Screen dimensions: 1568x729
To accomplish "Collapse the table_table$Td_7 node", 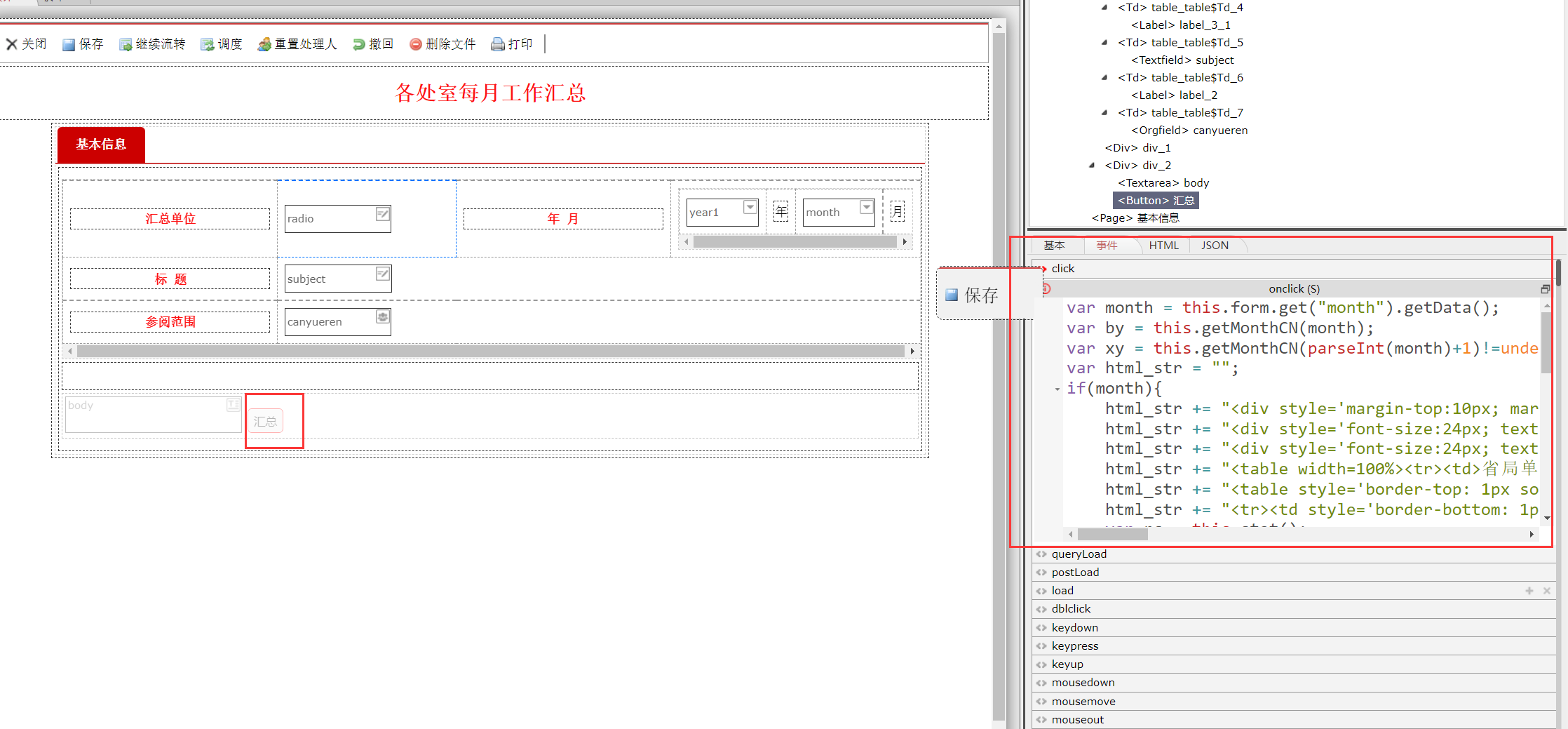I will tap(1104, 113).
